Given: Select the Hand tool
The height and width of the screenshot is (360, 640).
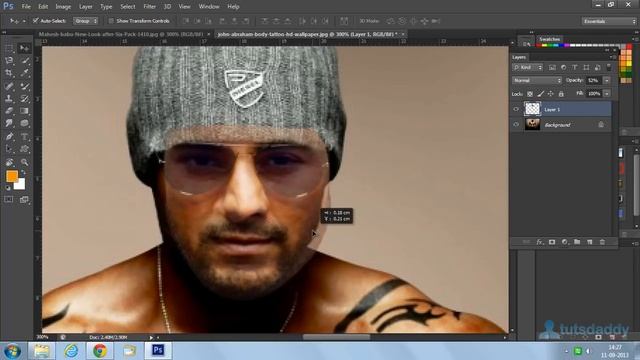Looking at the screenshot, I should 9,162.
